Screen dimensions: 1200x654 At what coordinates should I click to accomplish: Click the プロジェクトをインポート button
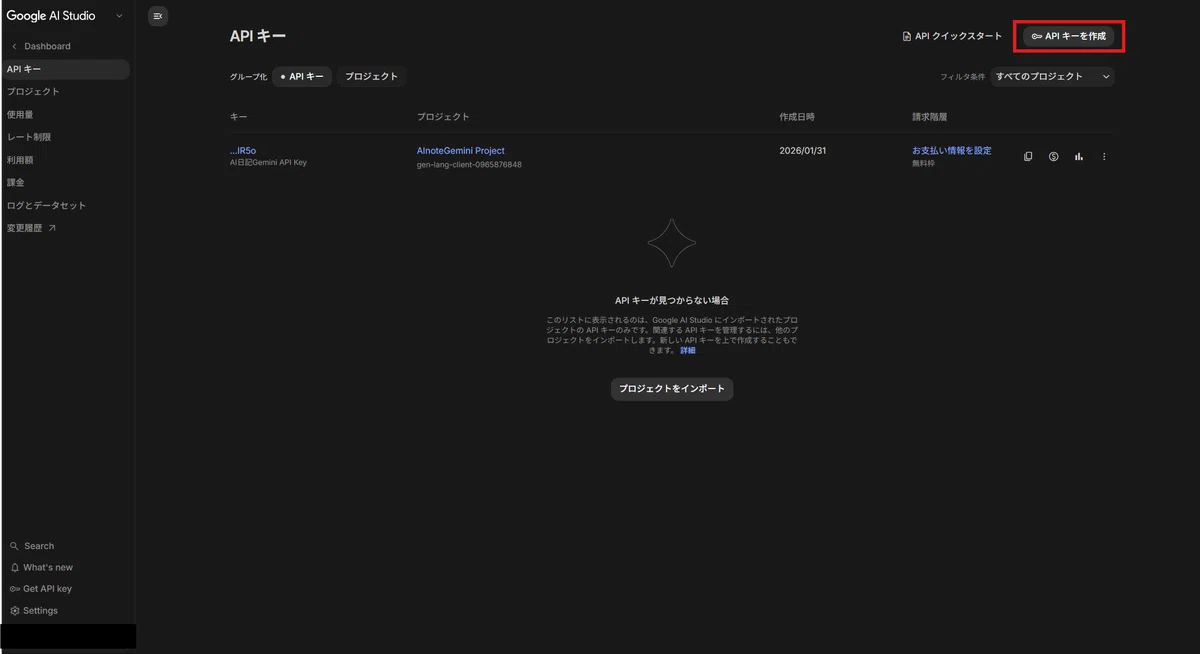point(672,389)
